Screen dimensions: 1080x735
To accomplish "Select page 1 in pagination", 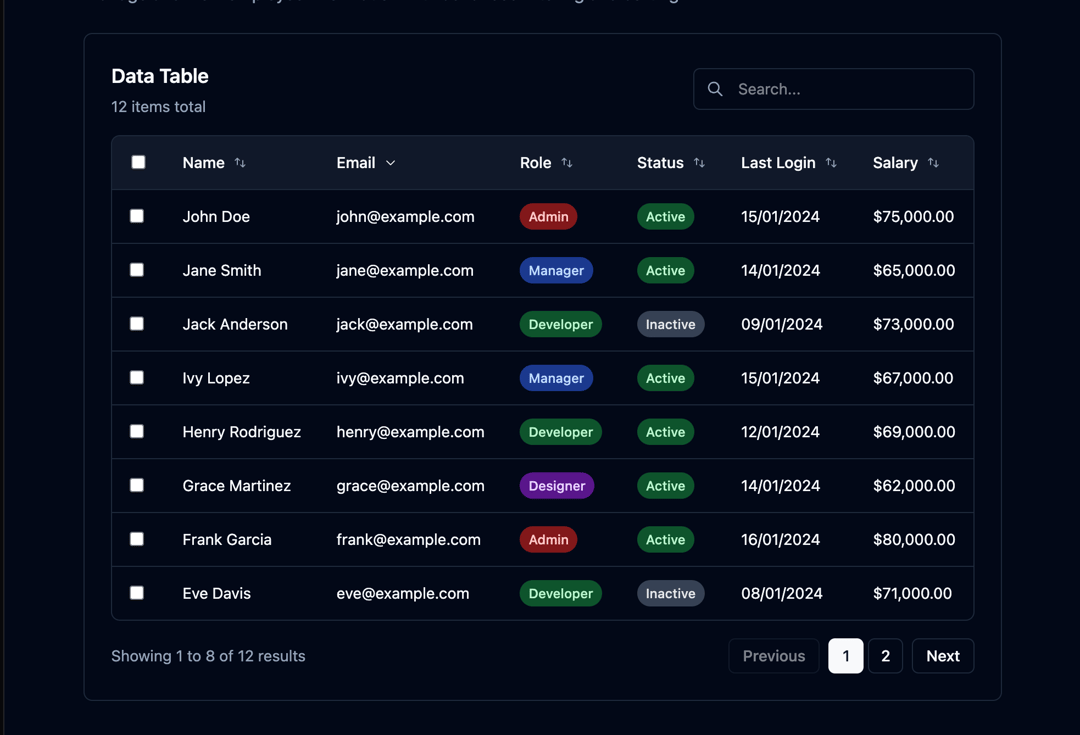I will pyautogui.click(x=845, y=656).
